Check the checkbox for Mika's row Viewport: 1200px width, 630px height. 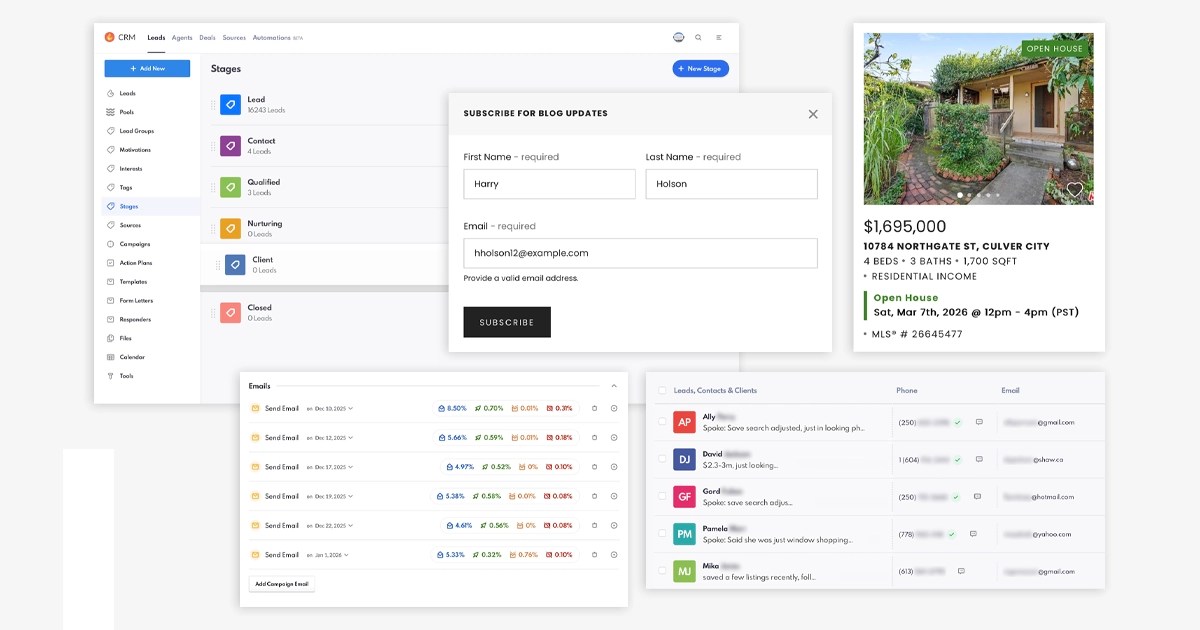(662, 571)
